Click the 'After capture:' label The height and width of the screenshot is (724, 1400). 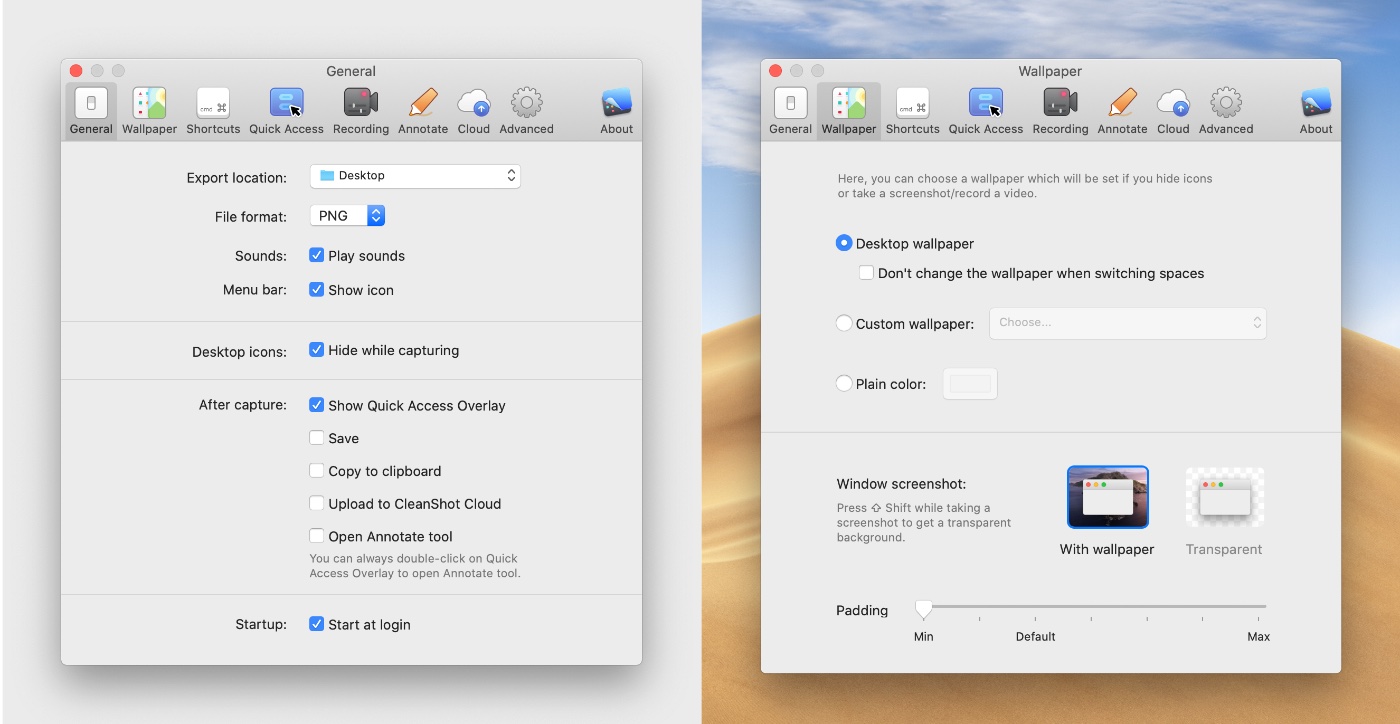pyautogui.click(x=243, y=405)
